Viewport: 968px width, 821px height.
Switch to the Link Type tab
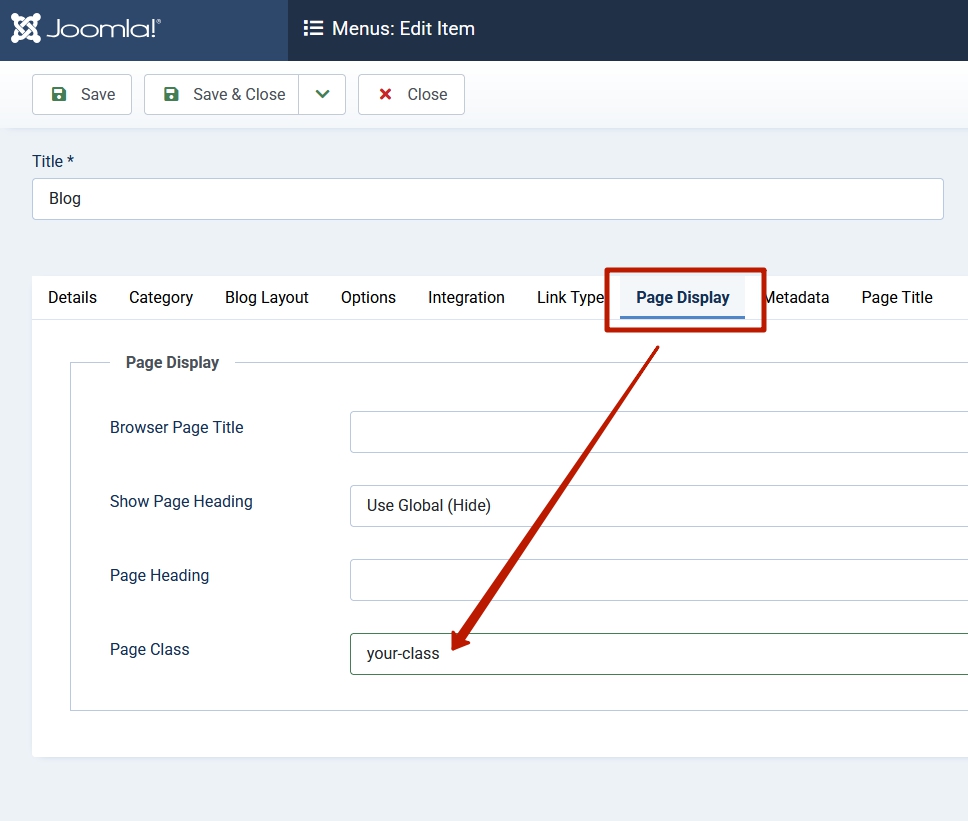[x=570, y=297]
